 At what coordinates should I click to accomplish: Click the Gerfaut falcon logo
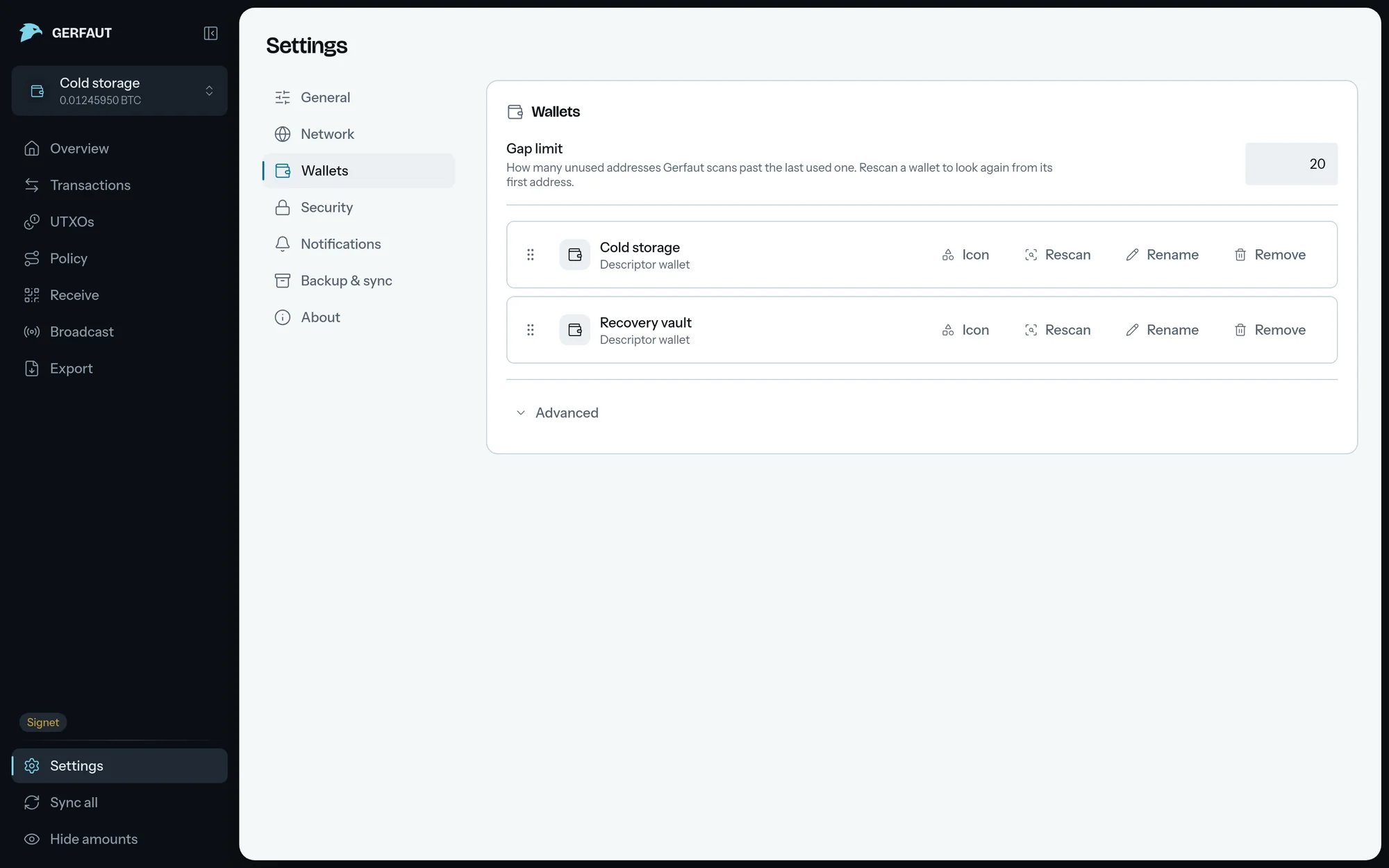[x=31, y=33]
